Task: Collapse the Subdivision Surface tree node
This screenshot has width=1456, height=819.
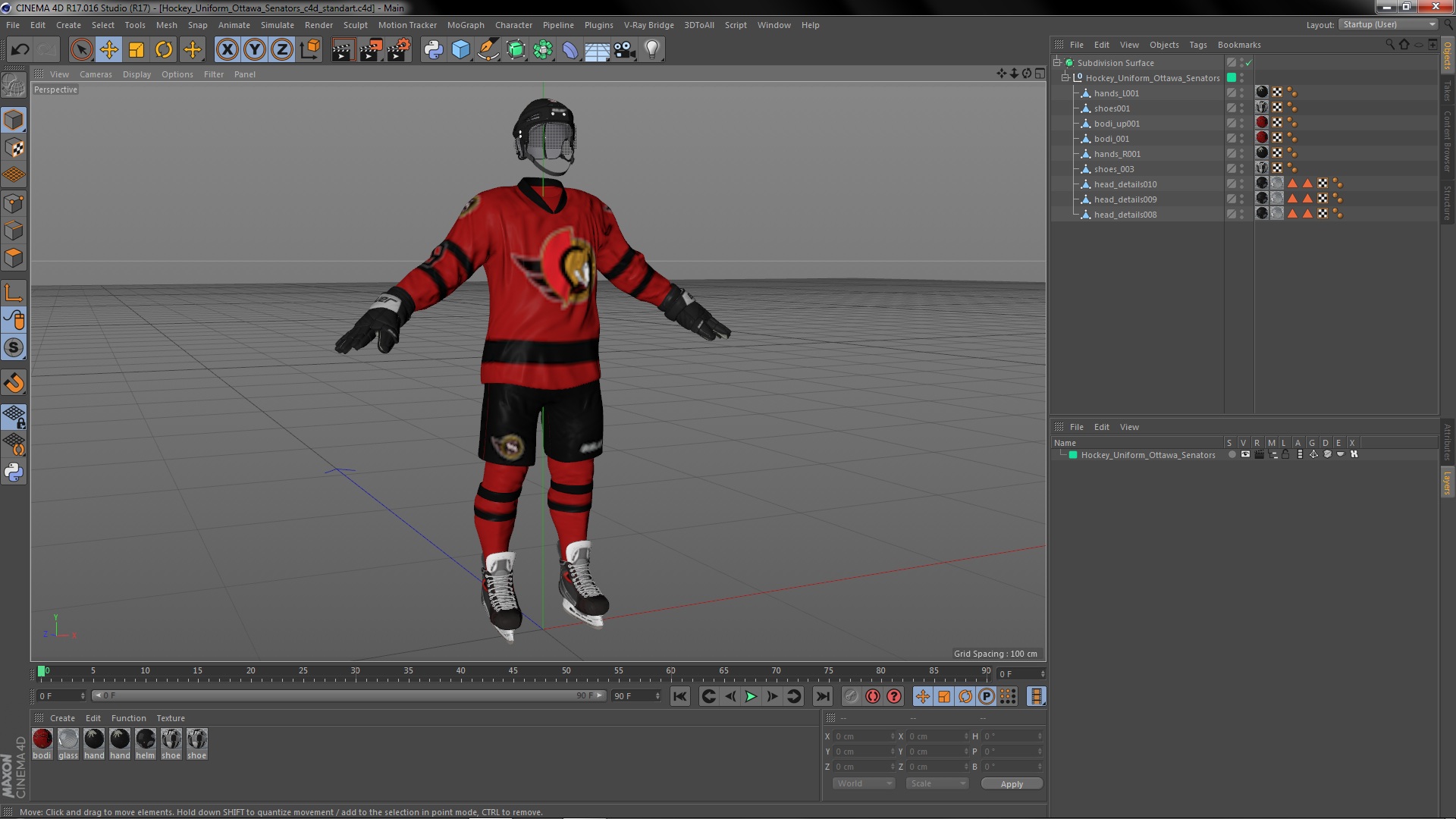Action: click(x=1056, y=63)
